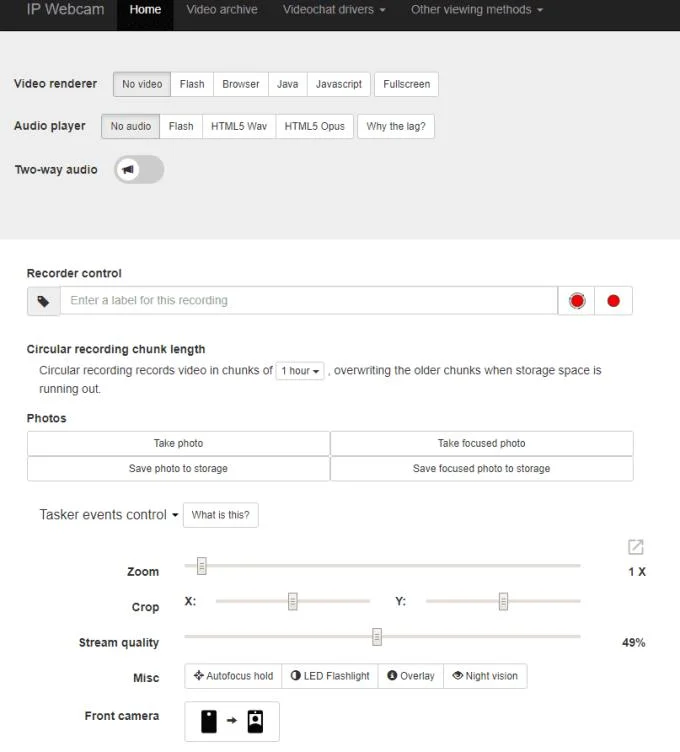680x752 pixels.
Task: Click What is this? button
Action: click(221, 515)
